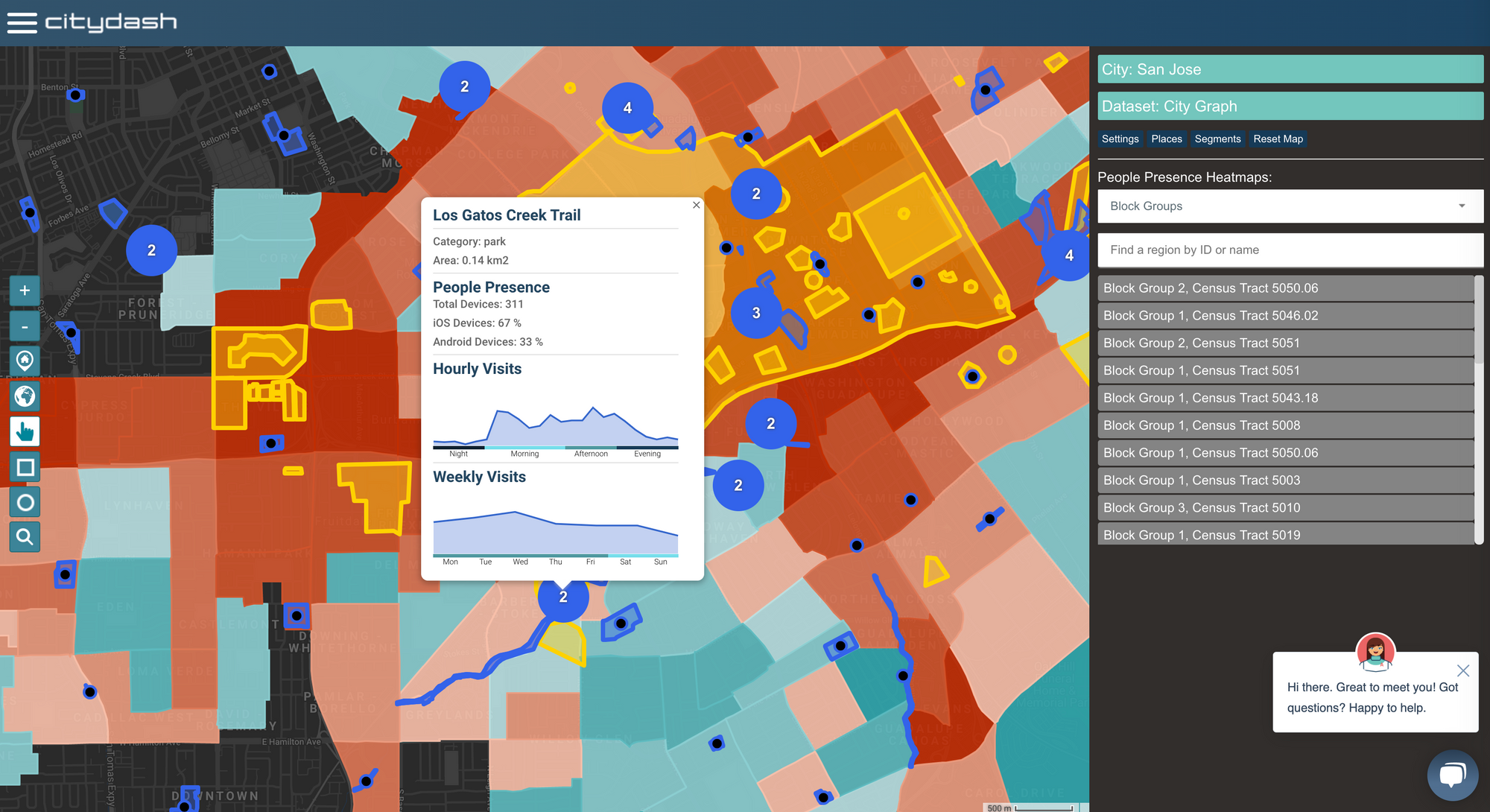The width and height of the screenshot is (1490, 812).
Task: Dismiss the chat greeting message
Action: [1462, 670]
